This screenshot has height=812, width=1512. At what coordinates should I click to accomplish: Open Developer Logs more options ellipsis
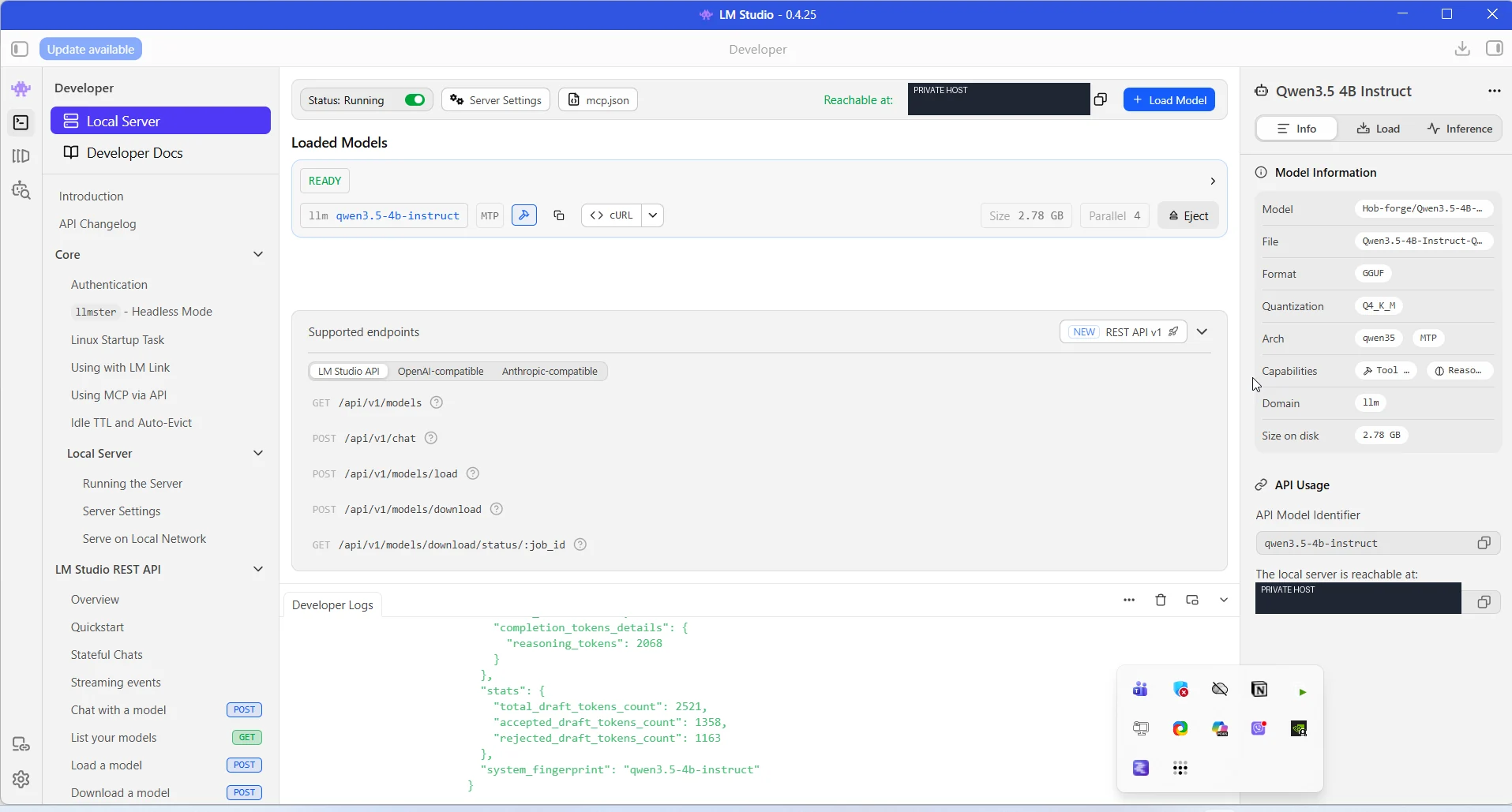tap(1129, 600)
